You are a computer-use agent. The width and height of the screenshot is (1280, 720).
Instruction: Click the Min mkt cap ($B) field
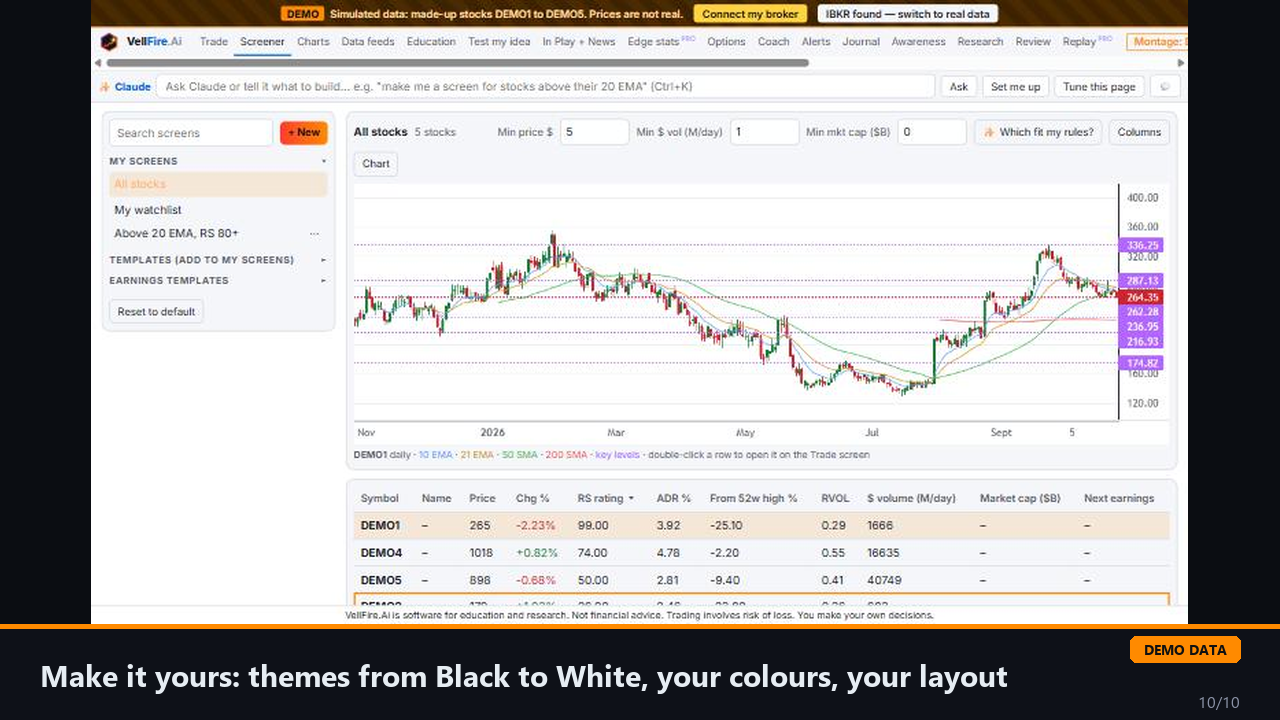pos(932,132)
